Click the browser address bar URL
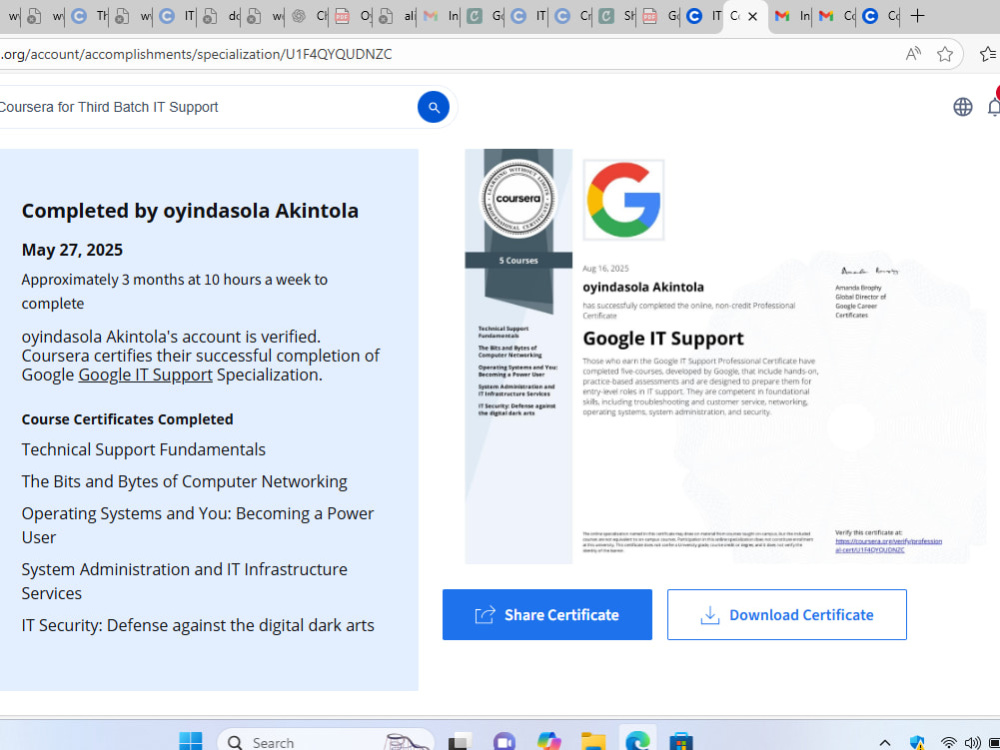The image size is (1000, 750). 196,54
